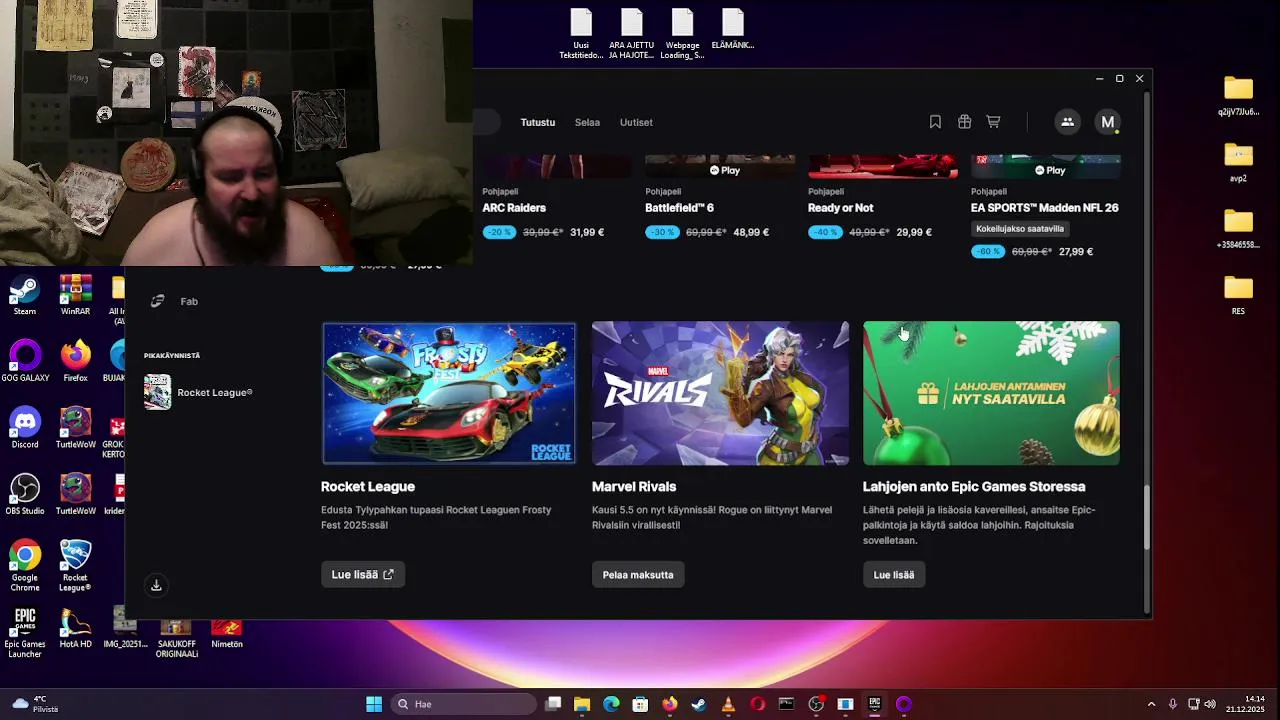Select the Firefox desktop shortcut
This screenshot has width=1280, height=720.
click(75, 362)
